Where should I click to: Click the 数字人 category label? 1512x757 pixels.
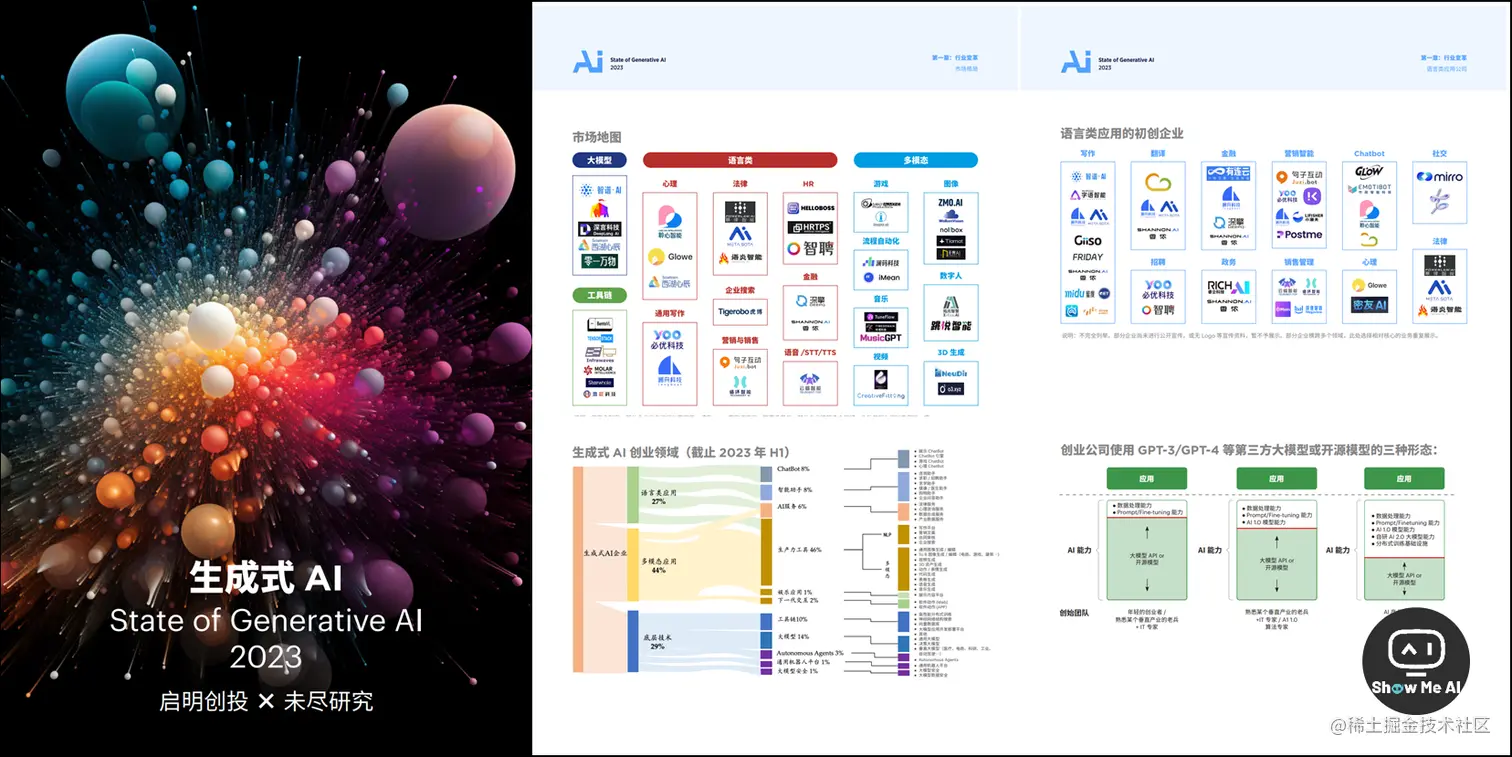click(951, 276)
